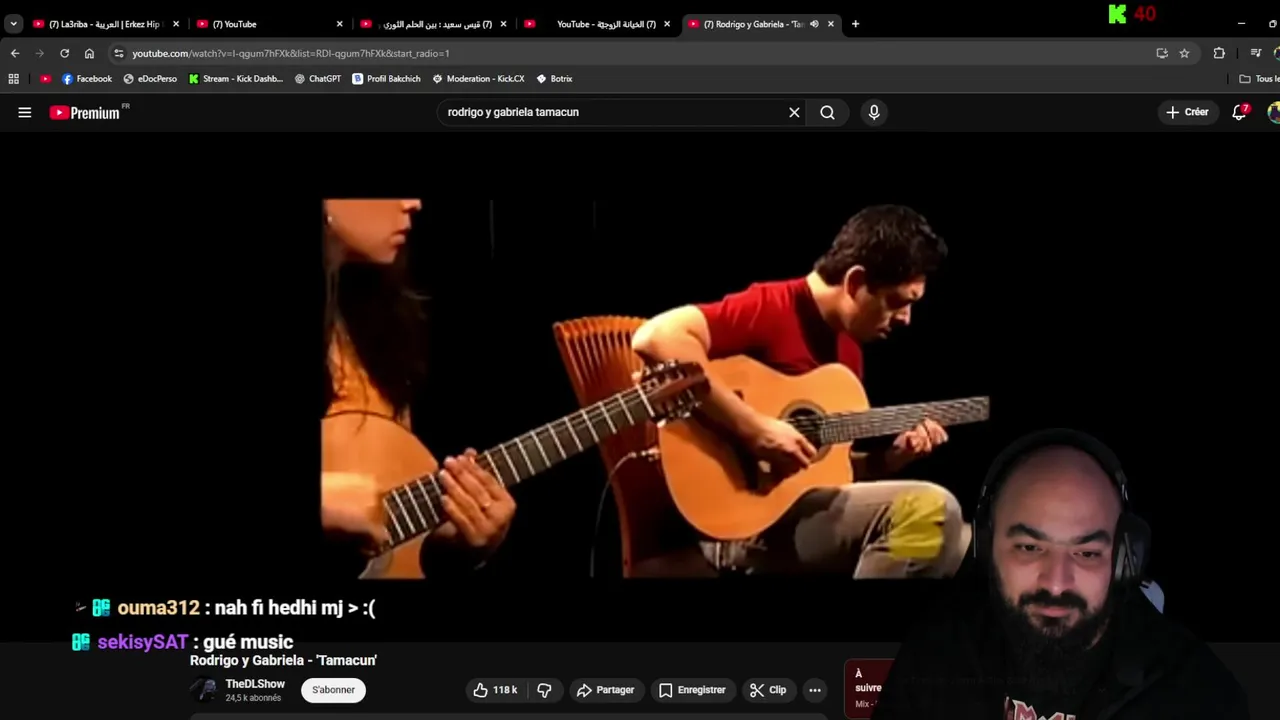The height and width of the screenshot is (720, 1280).
Task: Go forward with the browser forward arrow
Action: point(39,53)
